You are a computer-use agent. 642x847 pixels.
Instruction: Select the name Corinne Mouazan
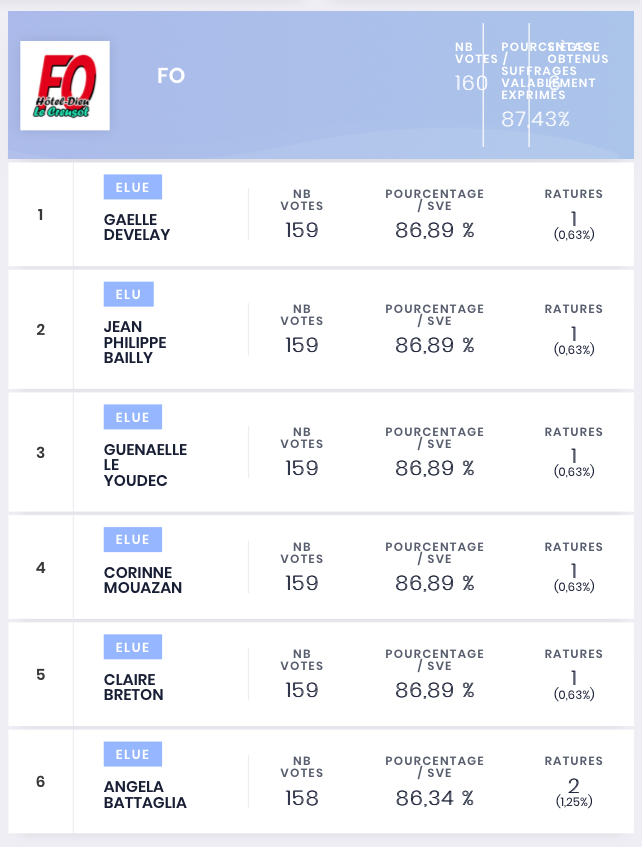point(143,580)
